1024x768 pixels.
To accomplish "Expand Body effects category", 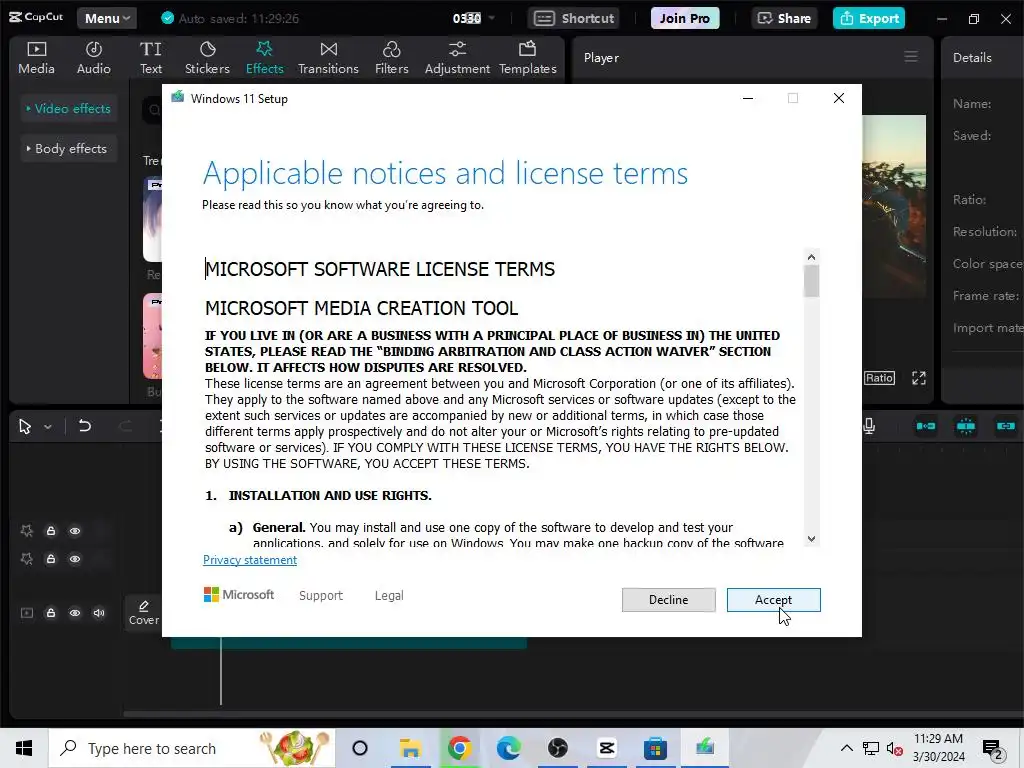I will coord(69,149).
